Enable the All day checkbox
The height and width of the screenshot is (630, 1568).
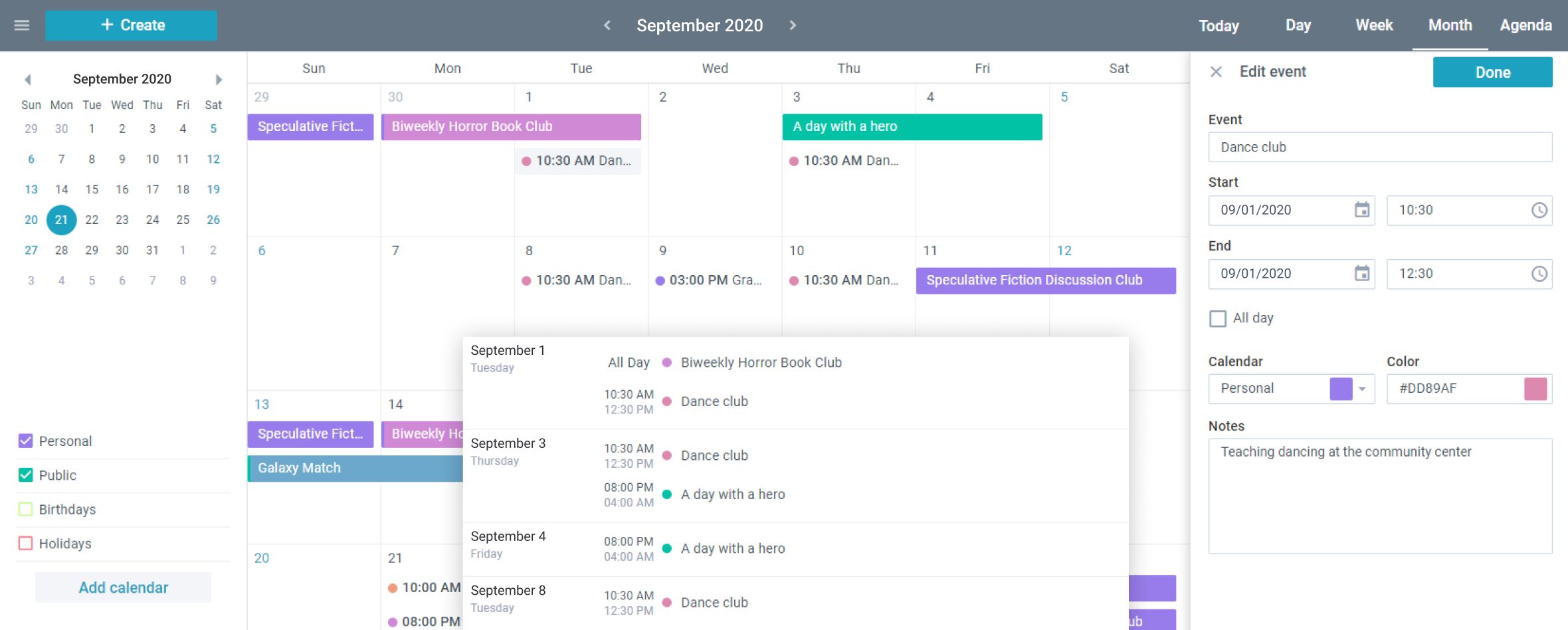pos(1218,318)
